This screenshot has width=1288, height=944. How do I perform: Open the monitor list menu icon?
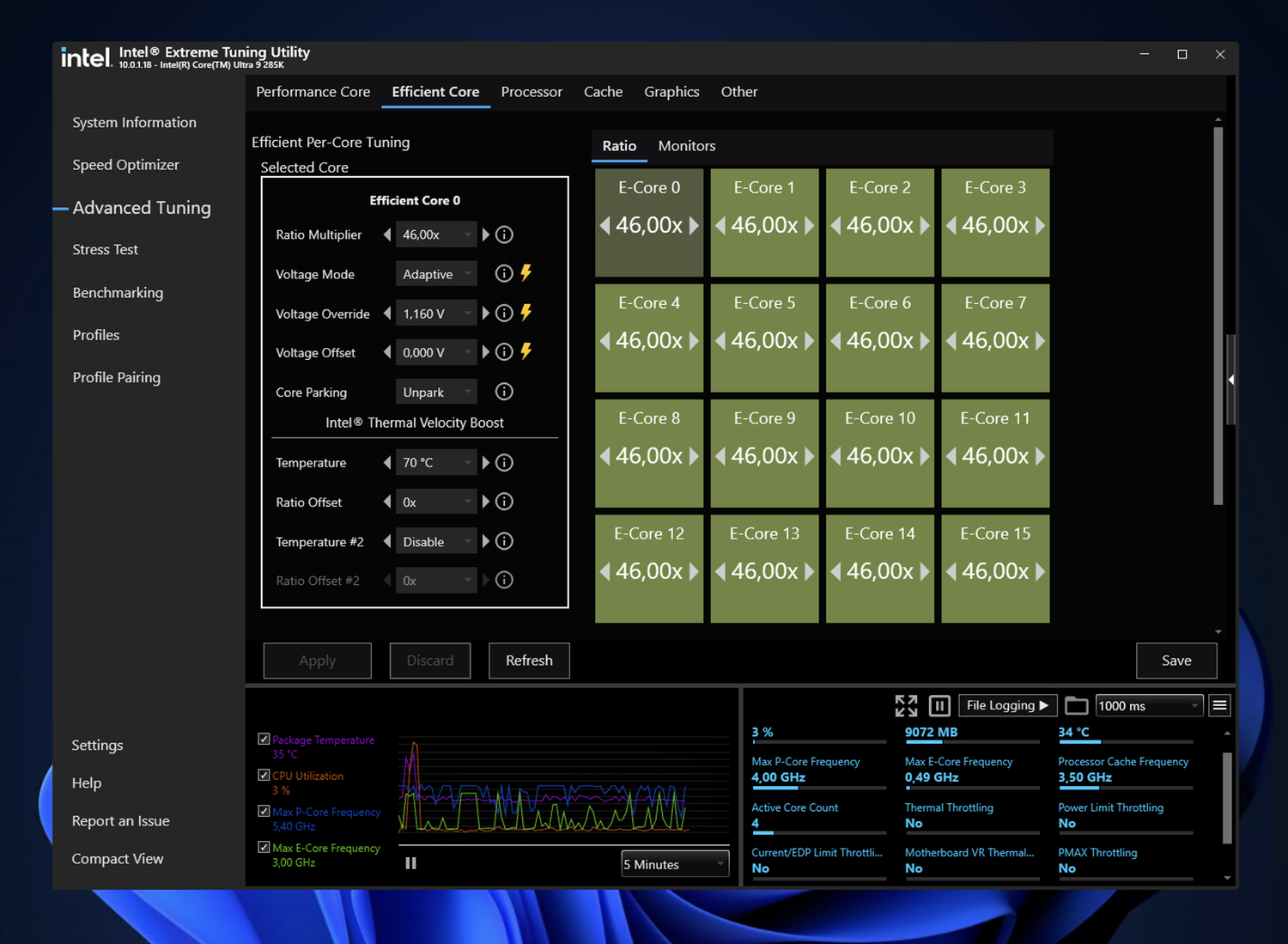[x=1219, y=706]
